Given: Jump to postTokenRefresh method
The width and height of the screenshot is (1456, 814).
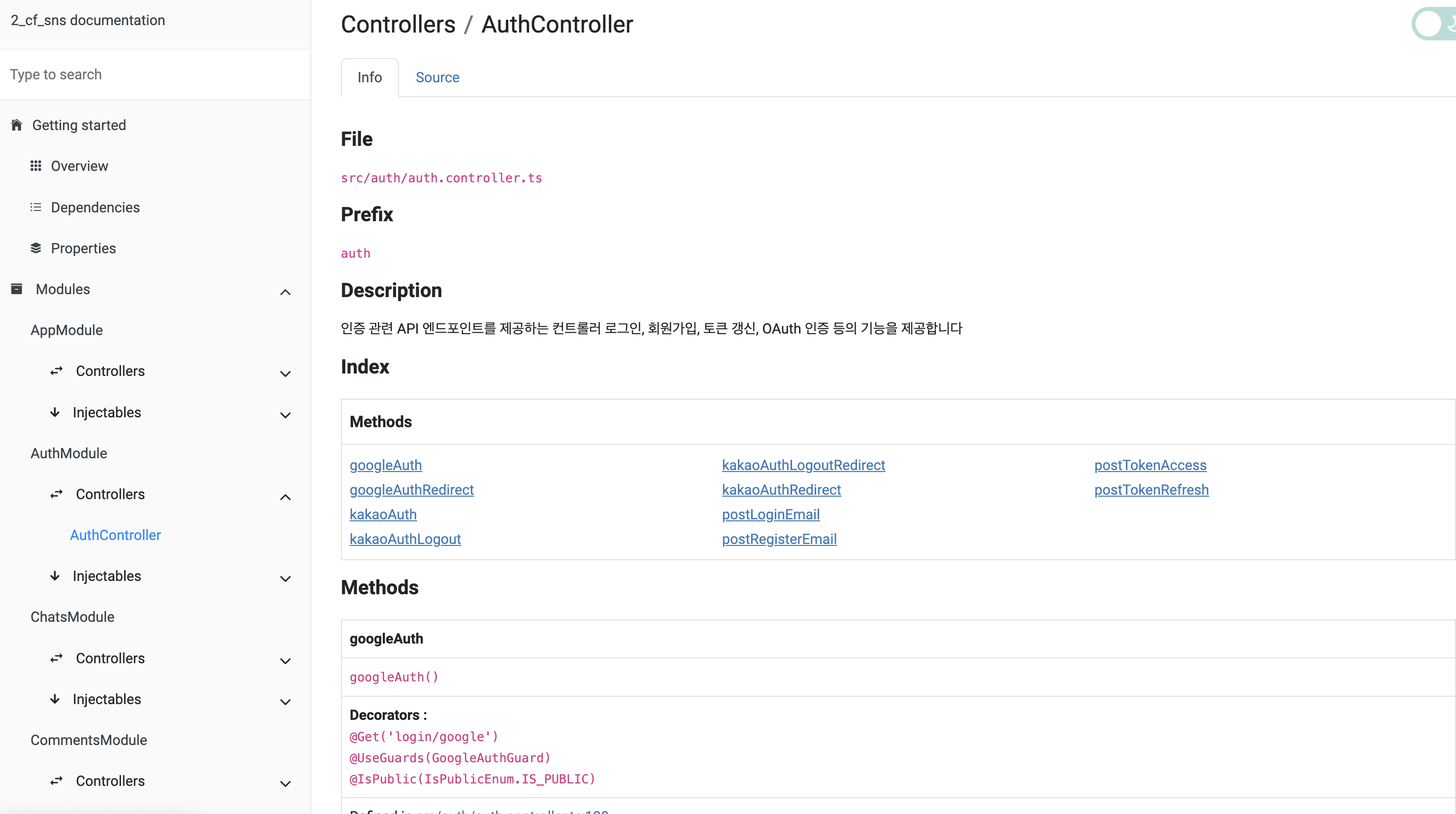Looking at the screenshot, I should coord(1151,489).
